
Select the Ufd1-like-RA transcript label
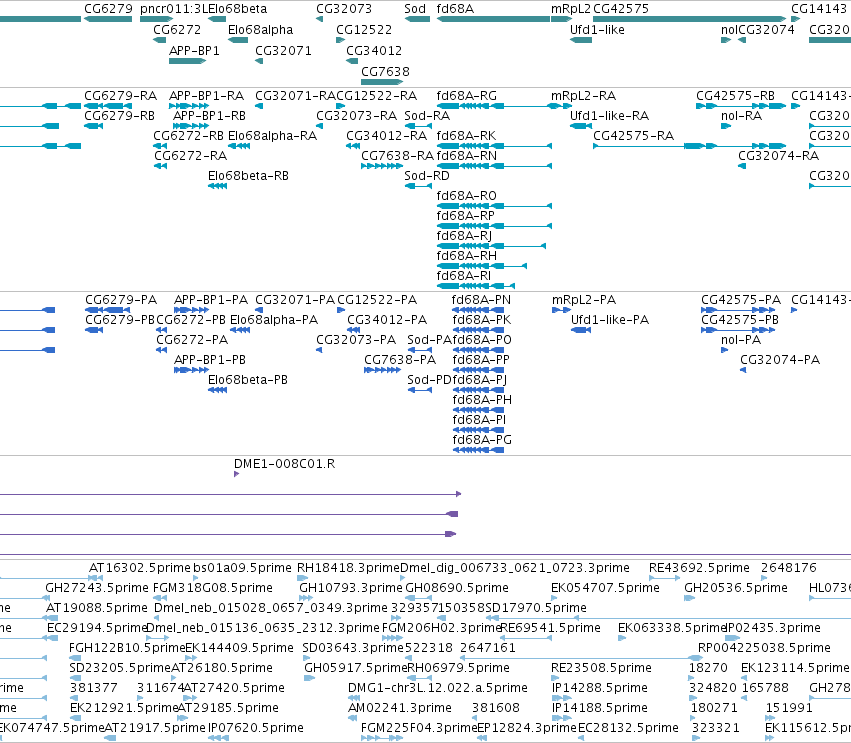pyautogui.click(x=609, y=116)
